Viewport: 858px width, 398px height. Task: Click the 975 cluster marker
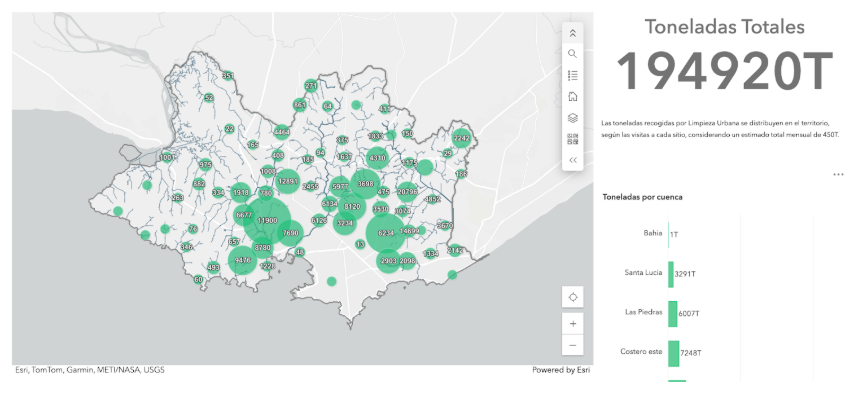click(x=205, y=165)
